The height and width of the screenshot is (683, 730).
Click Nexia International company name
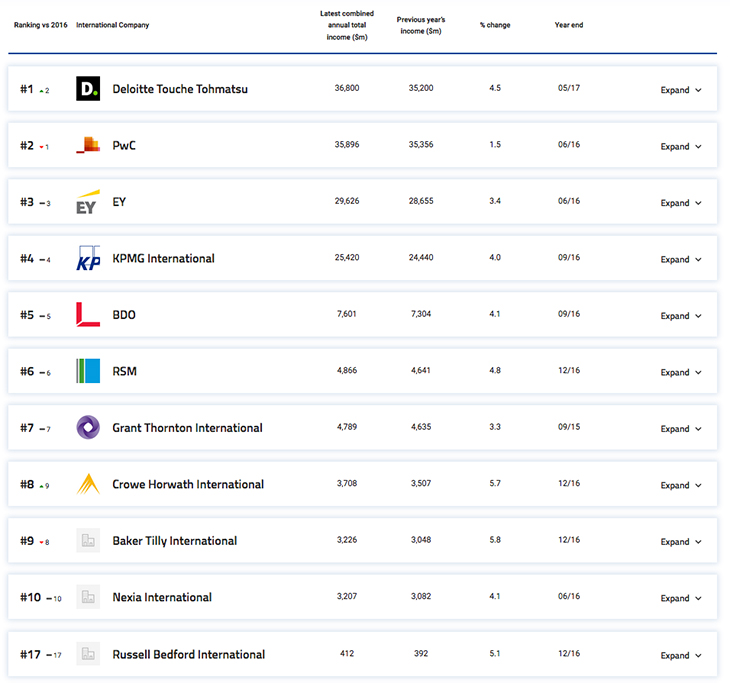(x=162, y=597)
